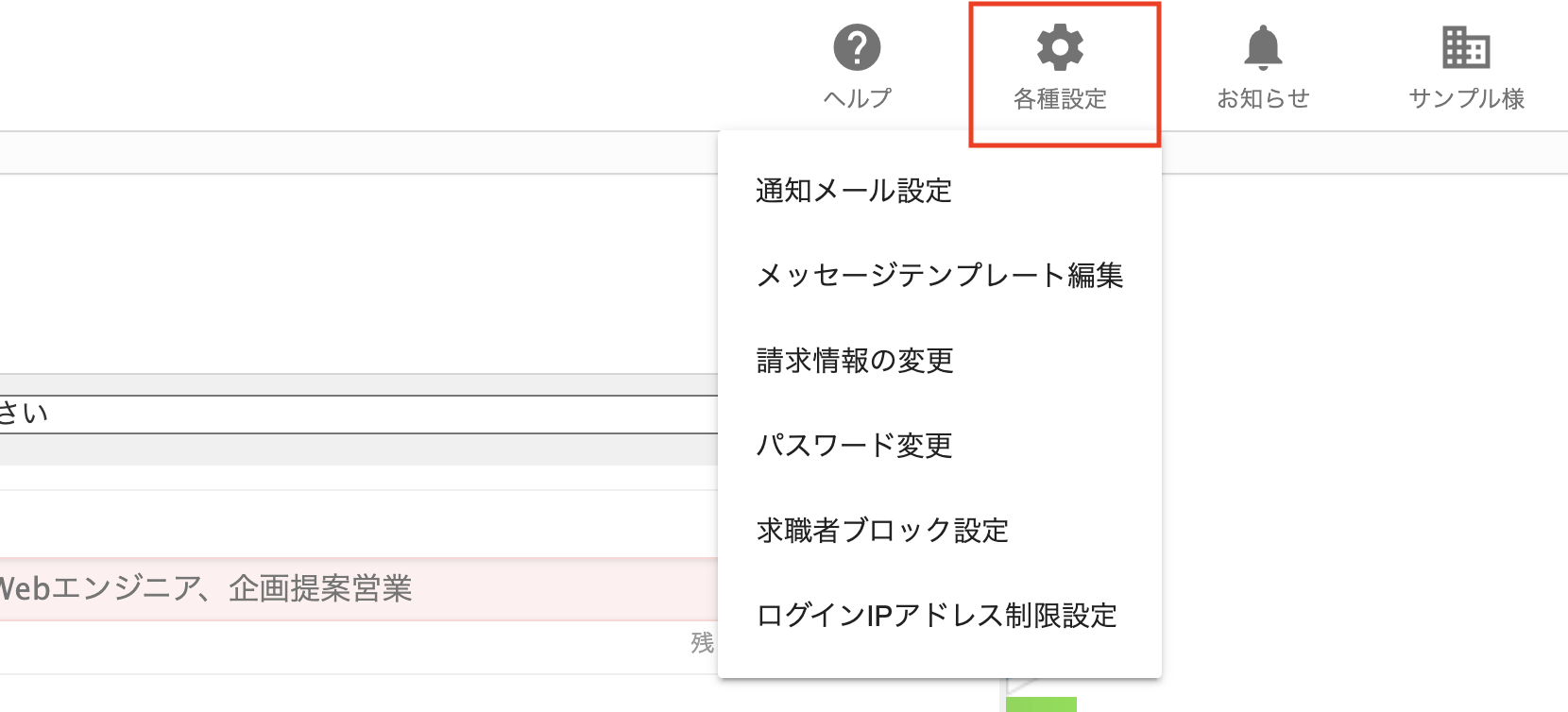Click the pink Webエンジニア、企画提案営業 field
This screenshot has height=712, width=1568.
[359, 589]
